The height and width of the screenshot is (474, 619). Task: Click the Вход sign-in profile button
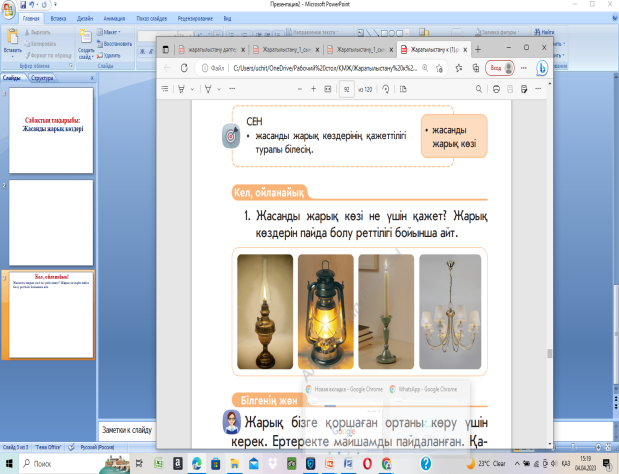click(500, 68)
